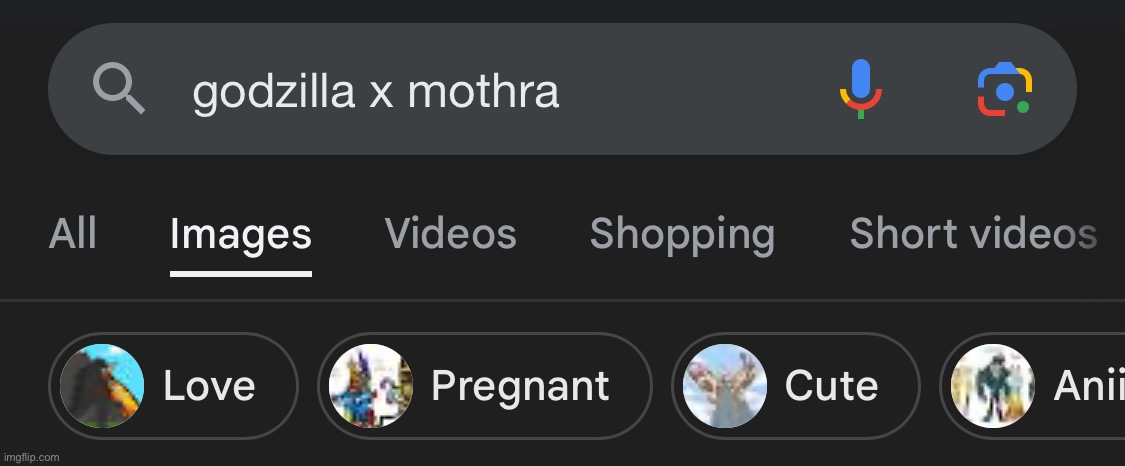1125x466 pixels.
Task: Click the Anime chip thumbnail image
Action: [x=992, y=386]
